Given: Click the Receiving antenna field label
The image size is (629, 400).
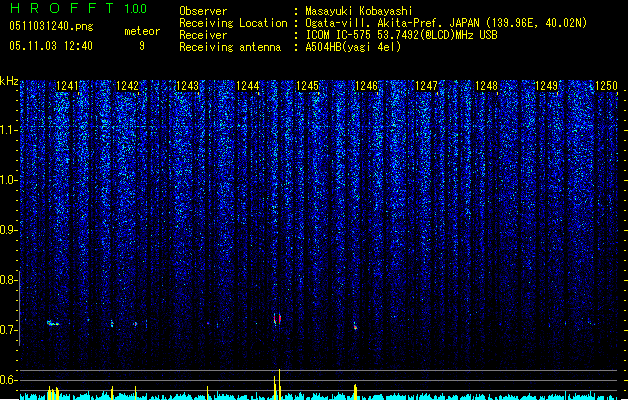Looking at the screenshot, I should point(230,47).
